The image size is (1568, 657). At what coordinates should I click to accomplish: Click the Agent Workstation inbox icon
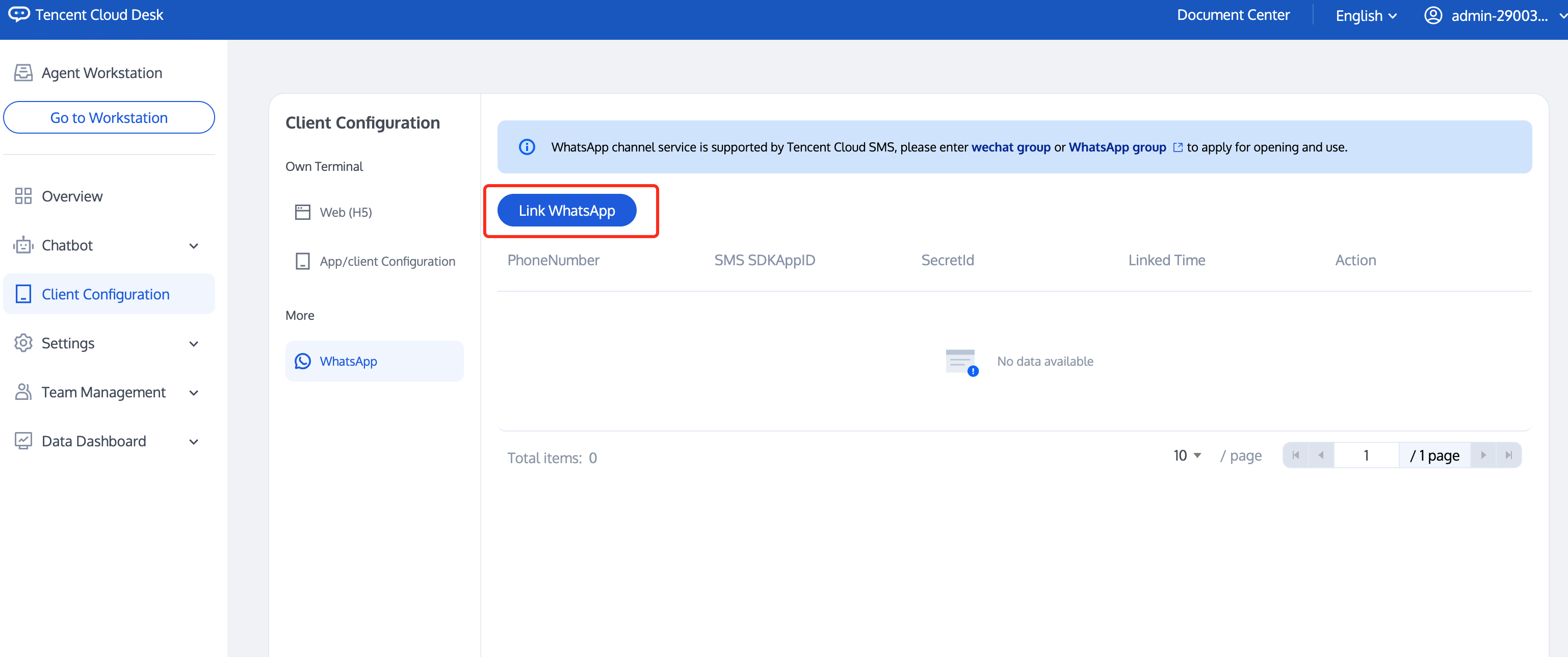coord(23,73)
